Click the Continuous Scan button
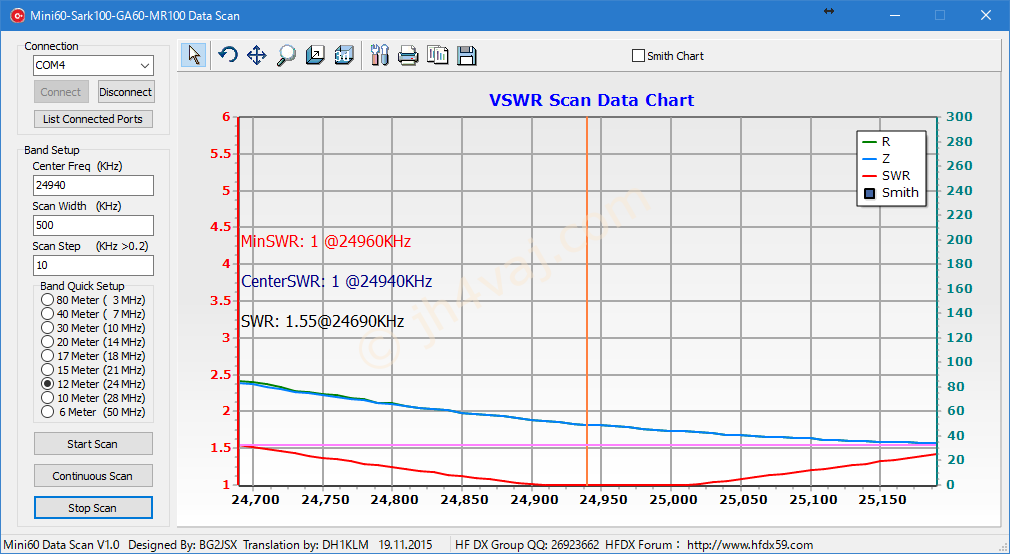The width and height of the screenshot is (1010, 554). pyautogui.click(x=93, y=475)
